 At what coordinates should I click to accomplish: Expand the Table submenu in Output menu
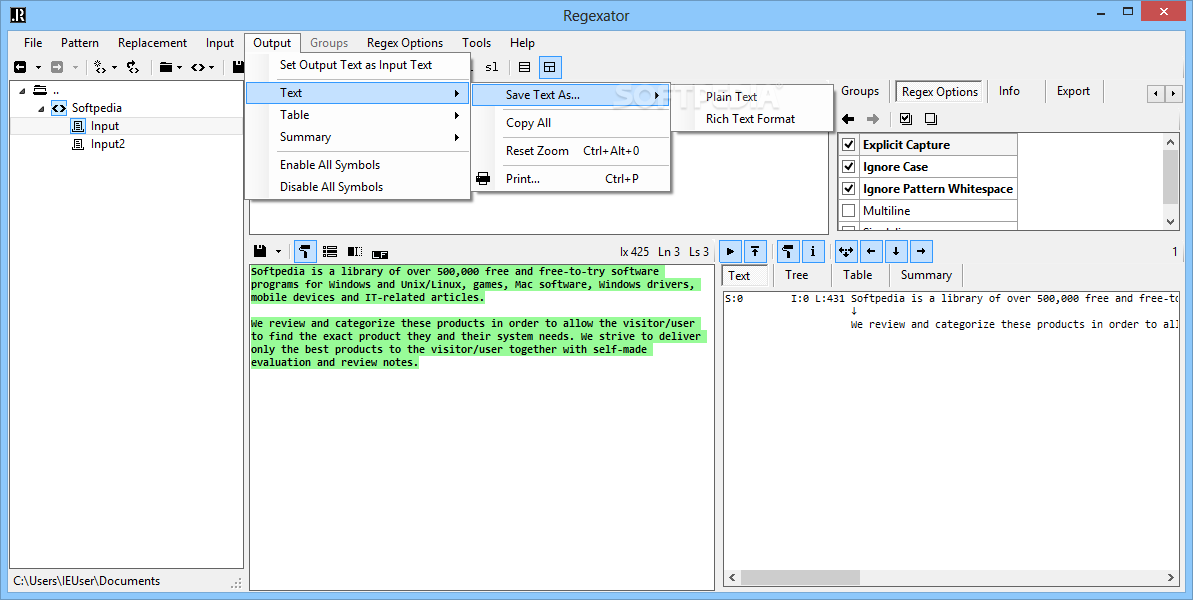[358, 115]
